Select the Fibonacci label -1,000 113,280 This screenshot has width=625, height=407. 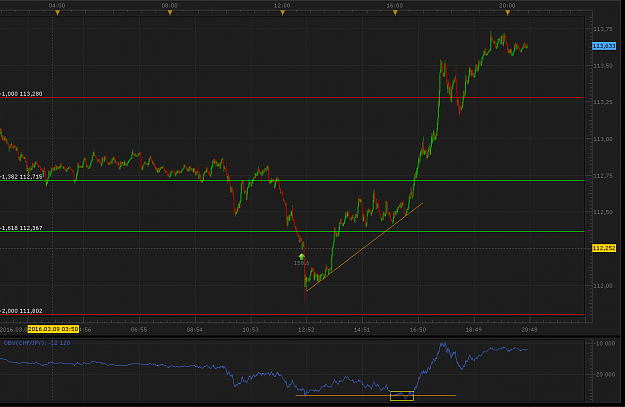[21, 94]
